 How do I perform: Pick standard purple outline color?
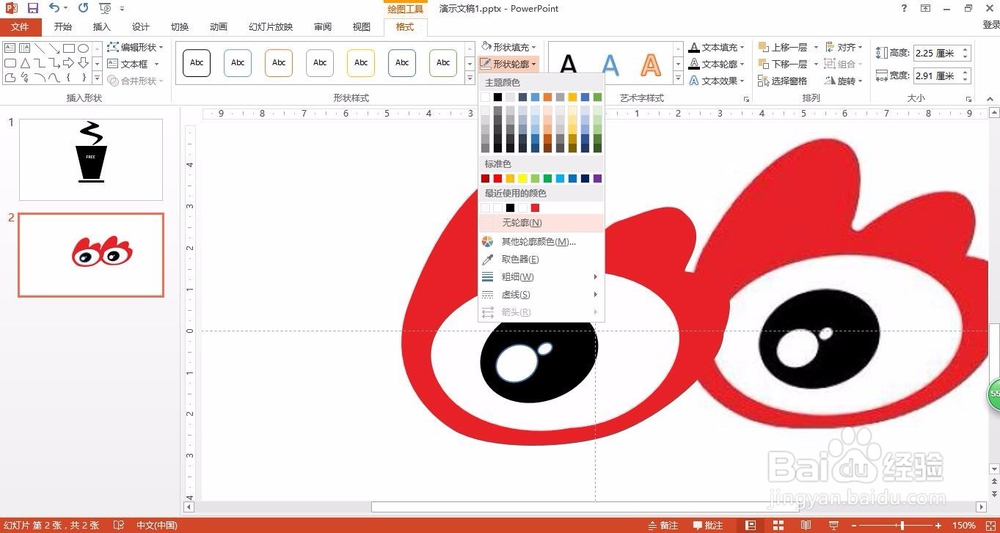coord(598,179)
